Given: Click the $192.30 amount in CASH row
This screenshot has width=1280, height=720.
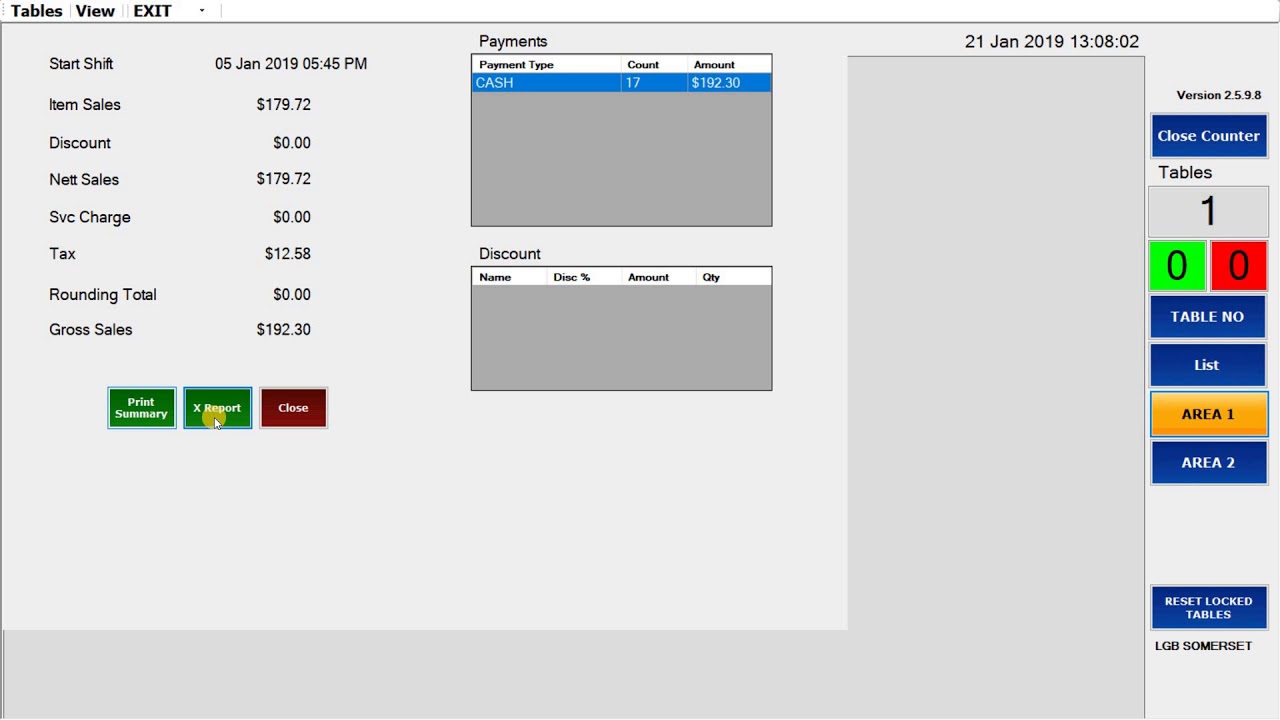Looking at the screenshot, I should tap(716, 83).
